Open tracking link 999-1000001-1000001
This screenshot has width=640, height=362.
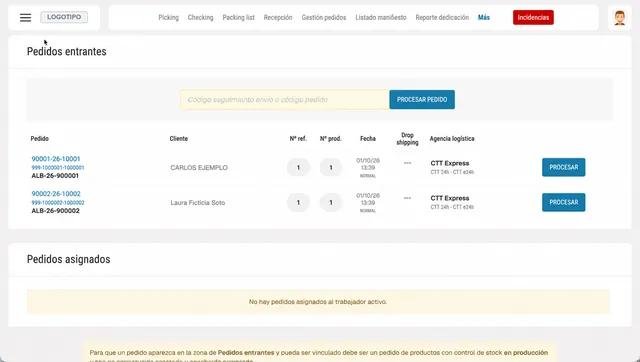[x=58, y=168]
